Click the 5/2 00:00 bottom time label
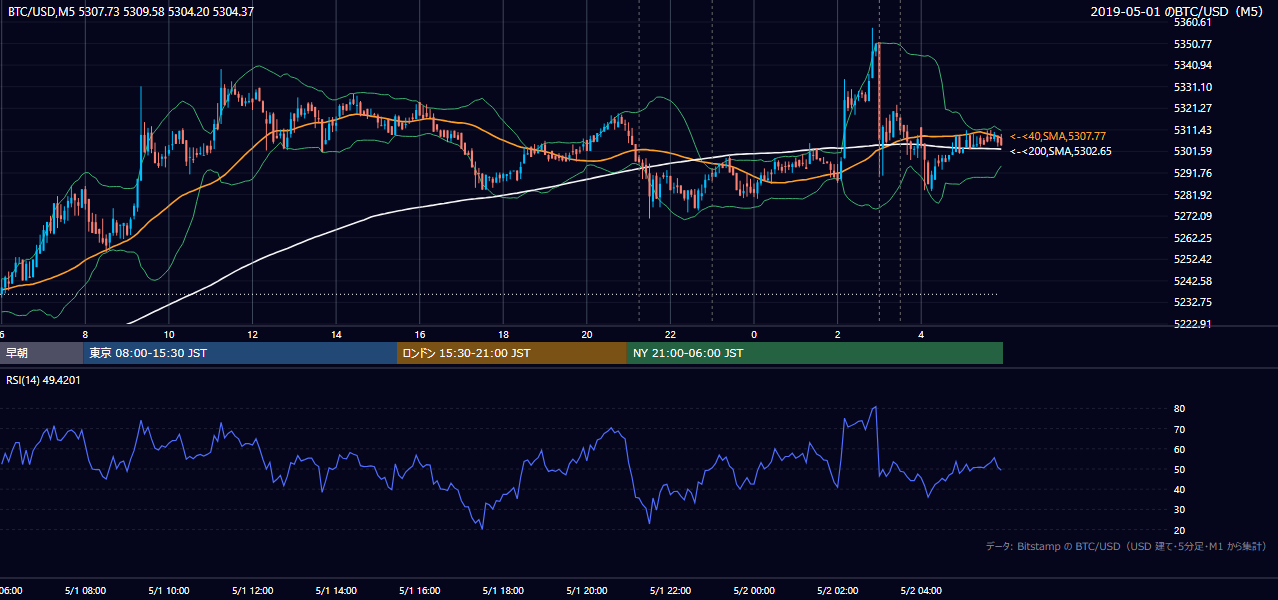The image size is (1278, 600). pos(754,591)
